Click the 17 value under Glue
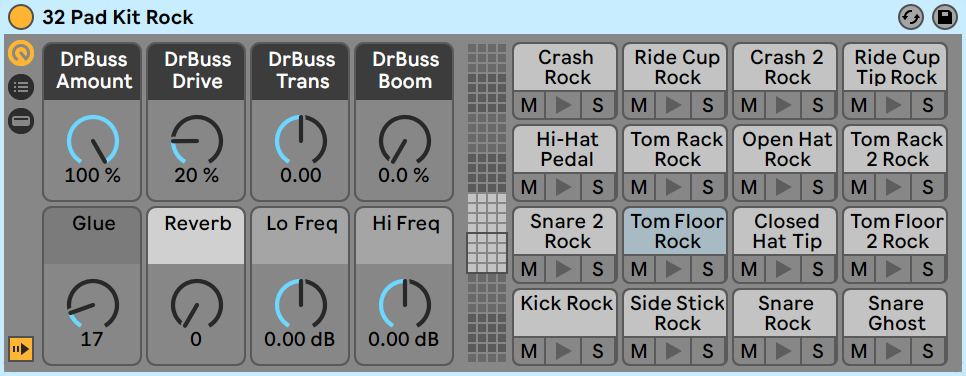The width and height of the screenshot is (966, 376). click(x=92, y=340)
